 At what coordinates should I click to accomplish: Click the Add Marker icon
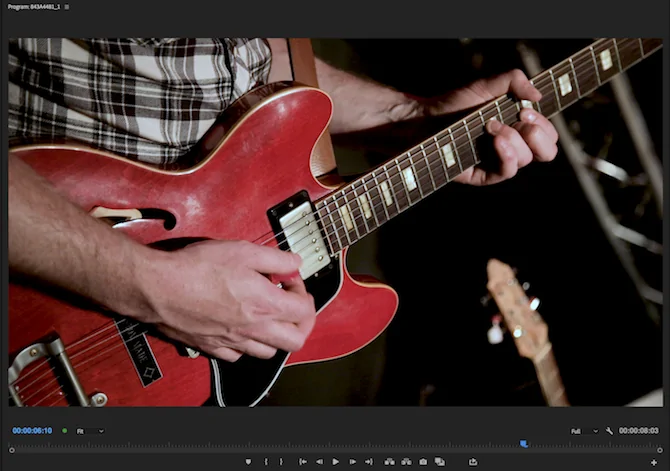pyautogui.click(x=248, y=462)
